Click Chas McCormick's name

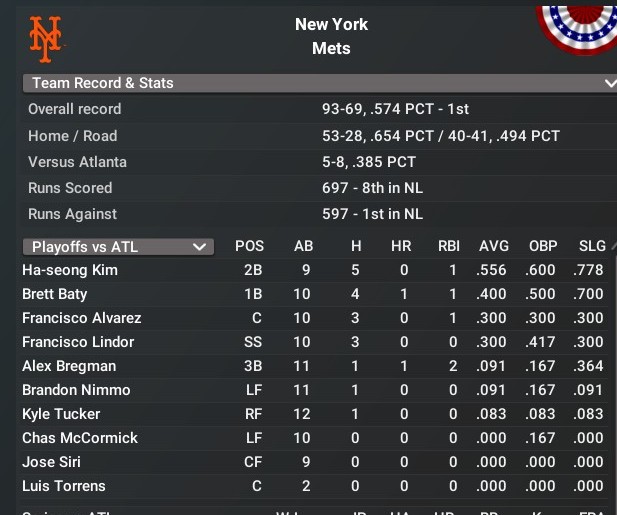[80, 438]
